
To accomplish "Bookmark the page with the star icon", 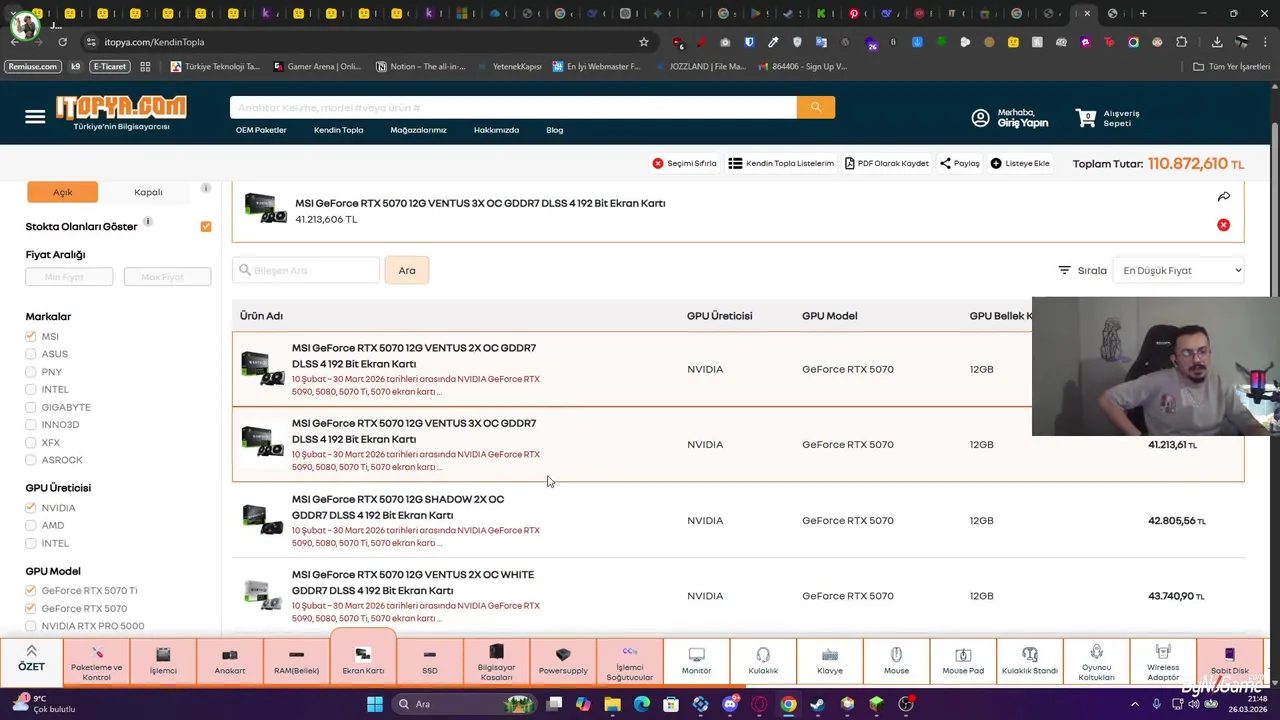I will 644,42.
